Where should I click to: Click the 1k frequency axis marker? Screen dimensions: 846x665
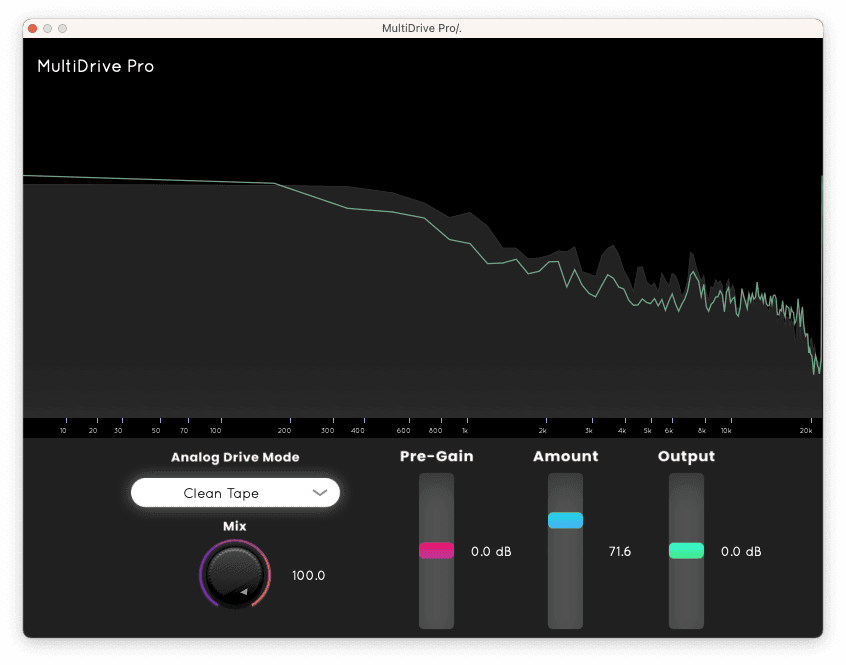(465, 430)
